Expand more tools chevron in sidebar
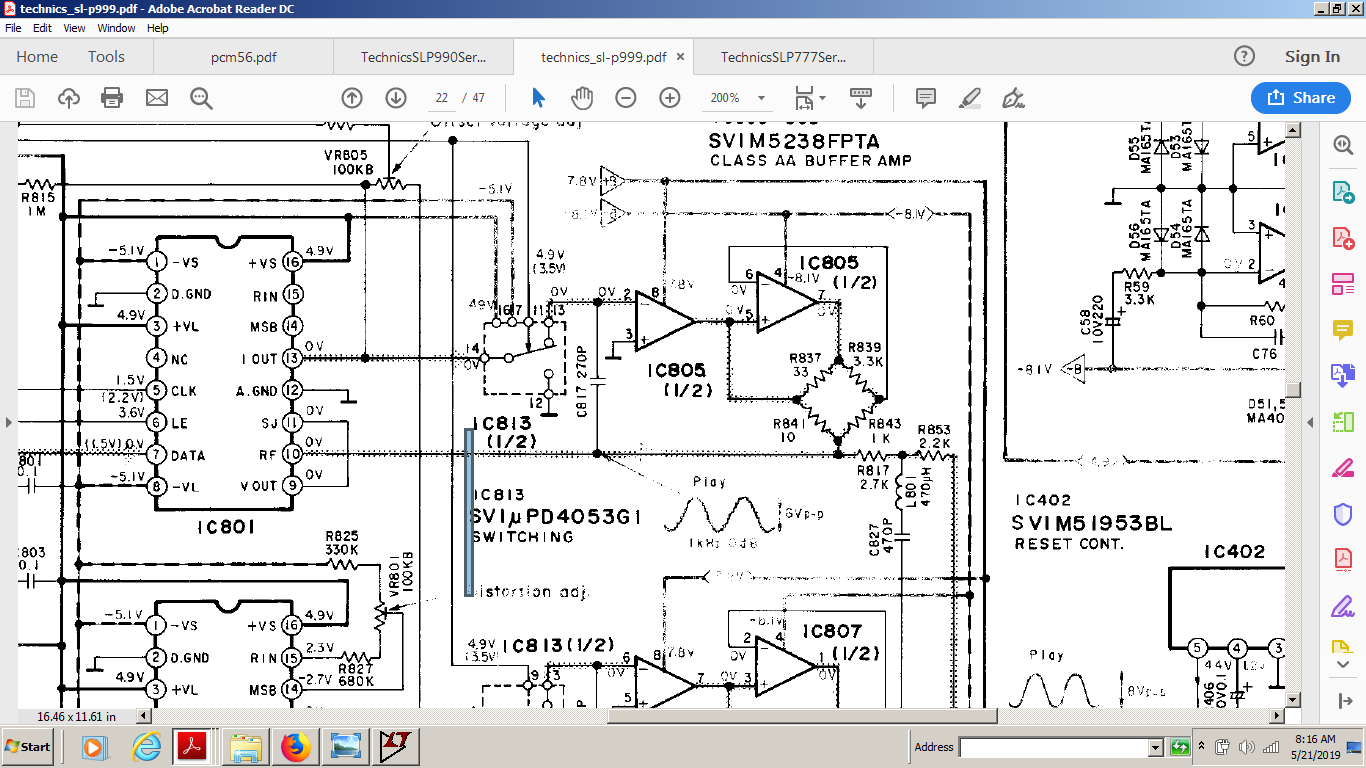 pyautogui.click(x=1342, y=664)
